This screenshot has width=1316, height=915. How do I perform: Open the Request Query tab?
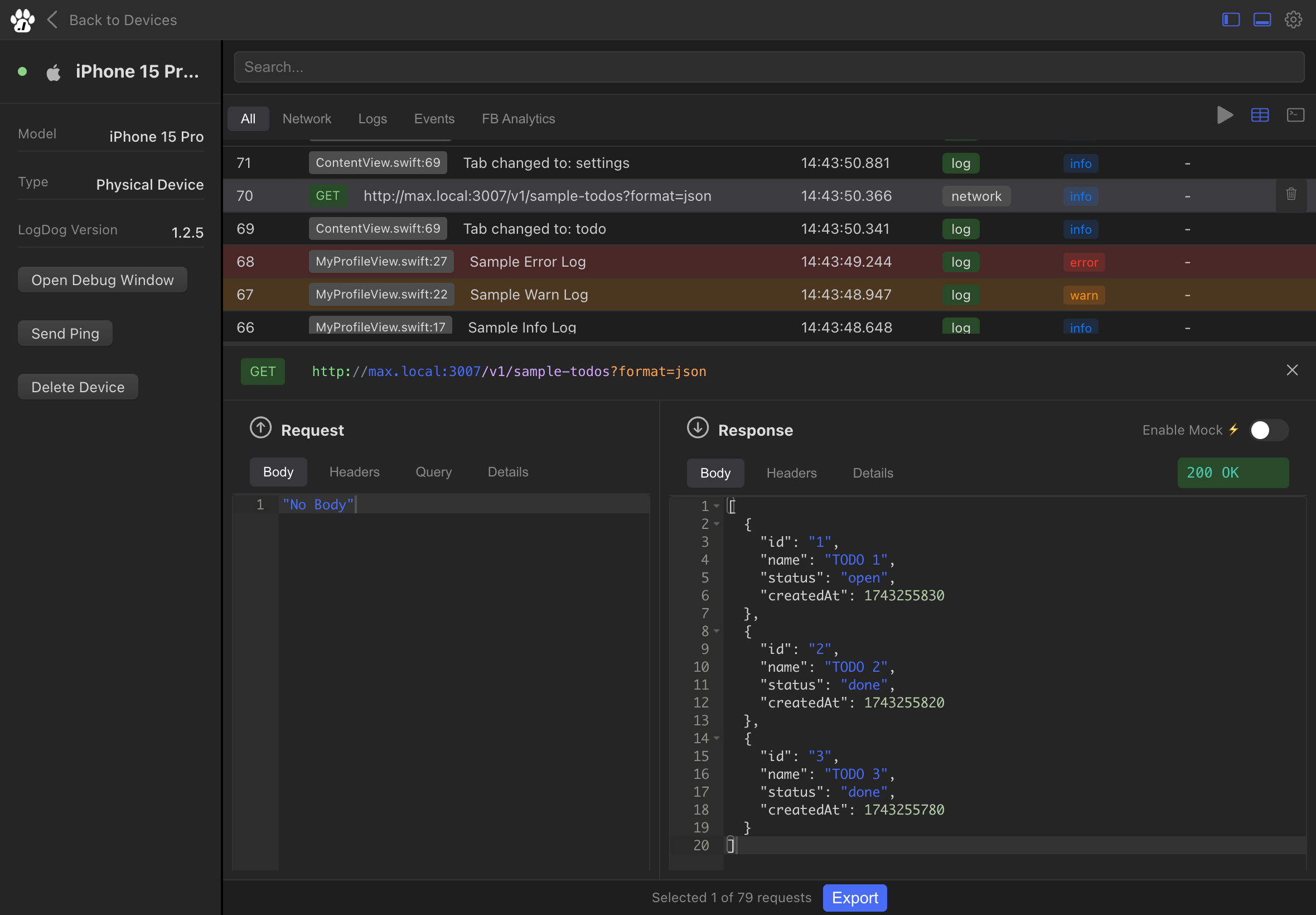[433, 472]
